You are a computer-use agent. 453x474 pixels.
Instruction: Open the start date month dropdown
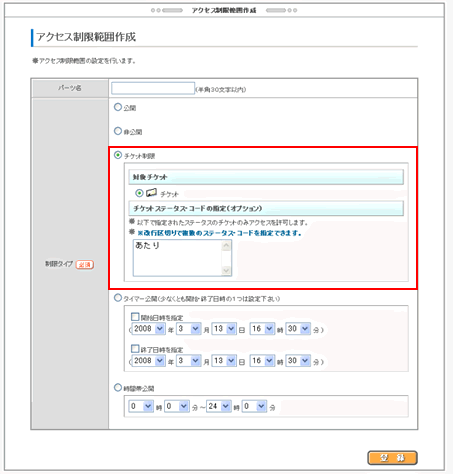point(189,329)
